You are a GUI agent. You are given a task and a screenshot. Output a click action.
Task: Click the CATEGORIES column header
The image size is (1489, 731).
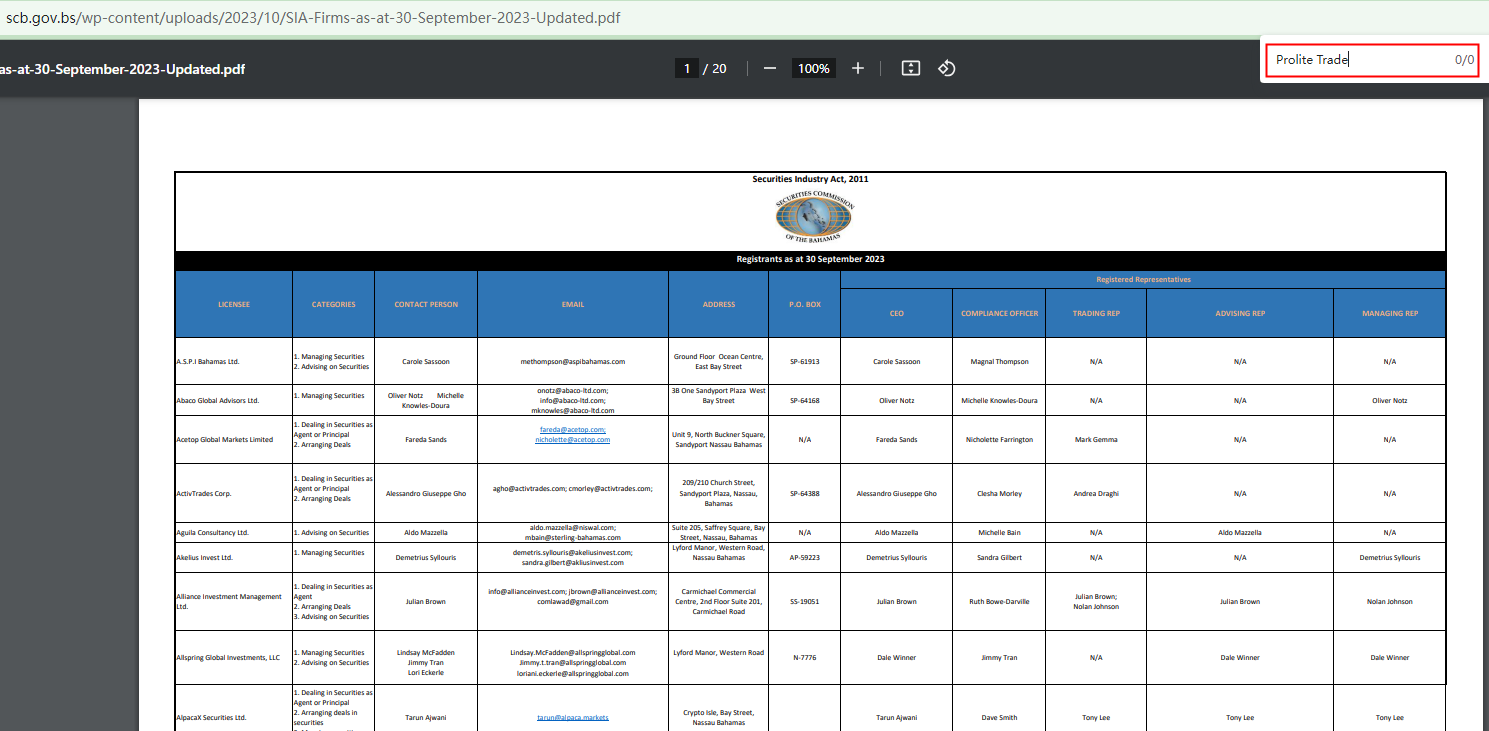(x=333, y=304)
